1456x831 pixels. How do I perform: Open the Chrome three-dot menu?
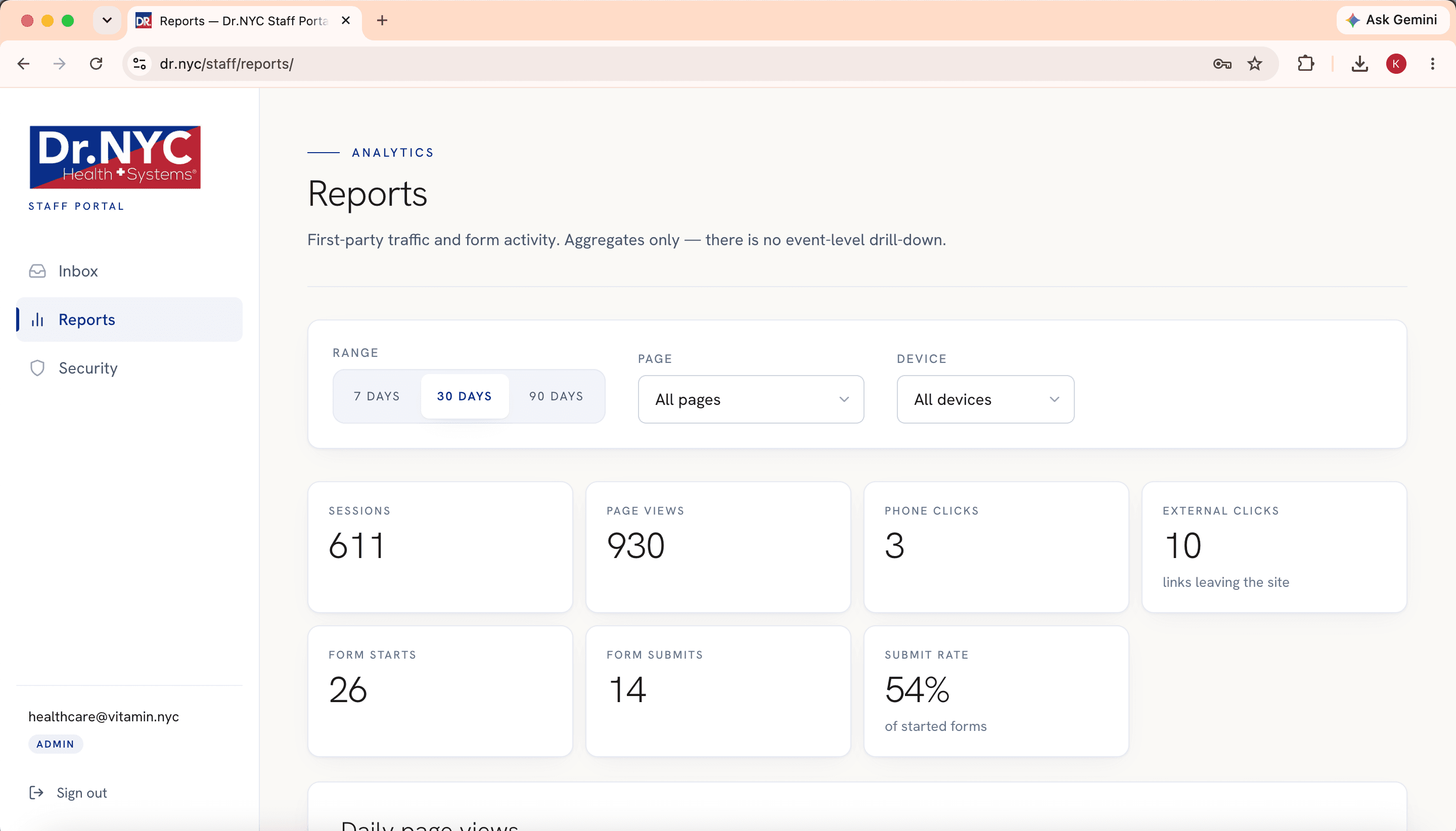1433,64
